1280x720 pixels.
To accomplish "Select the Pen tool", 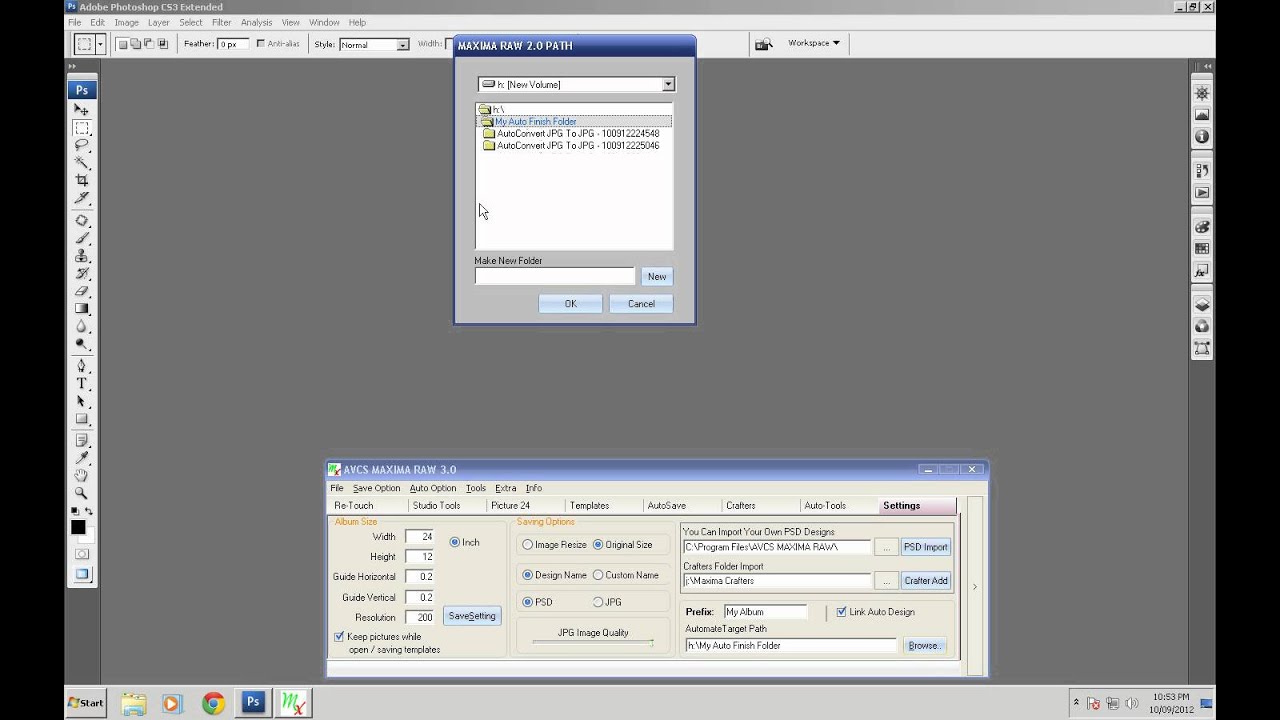I will point(82,366).
